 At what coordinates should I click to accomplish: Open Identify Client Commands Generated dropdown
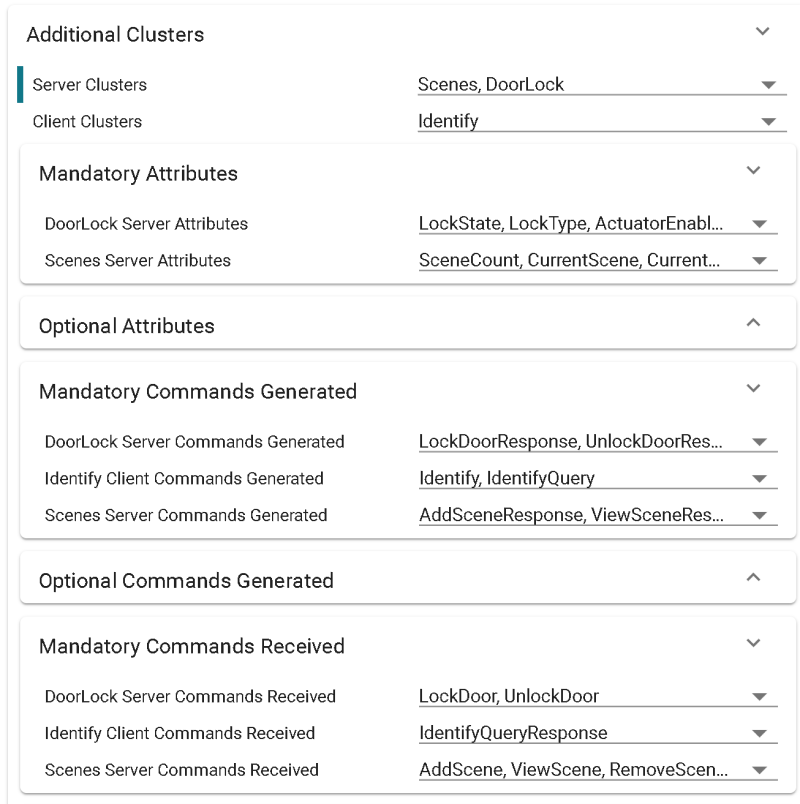(759, 479)
